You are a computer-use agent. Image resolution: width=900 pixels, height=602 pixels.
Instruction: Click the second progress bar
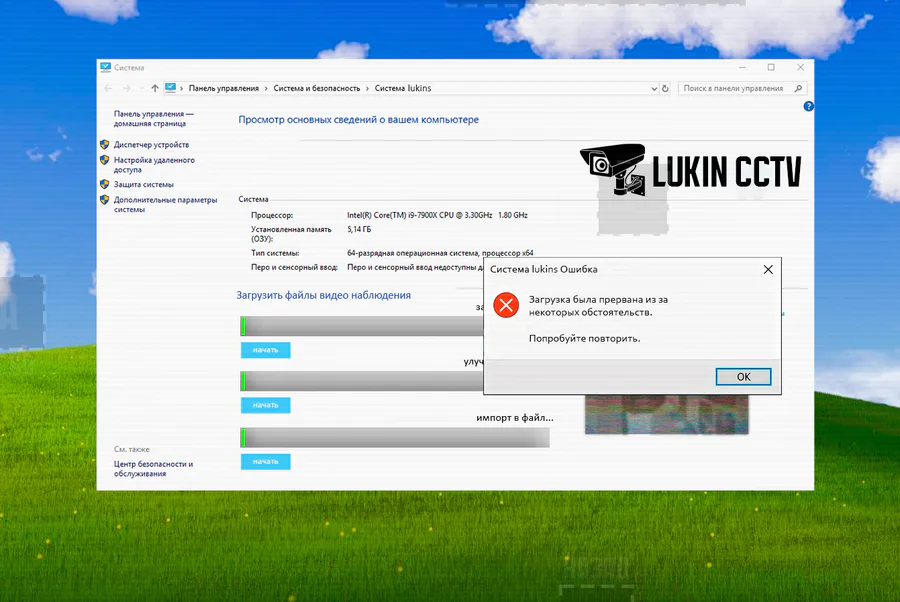[x=362, y=381]
